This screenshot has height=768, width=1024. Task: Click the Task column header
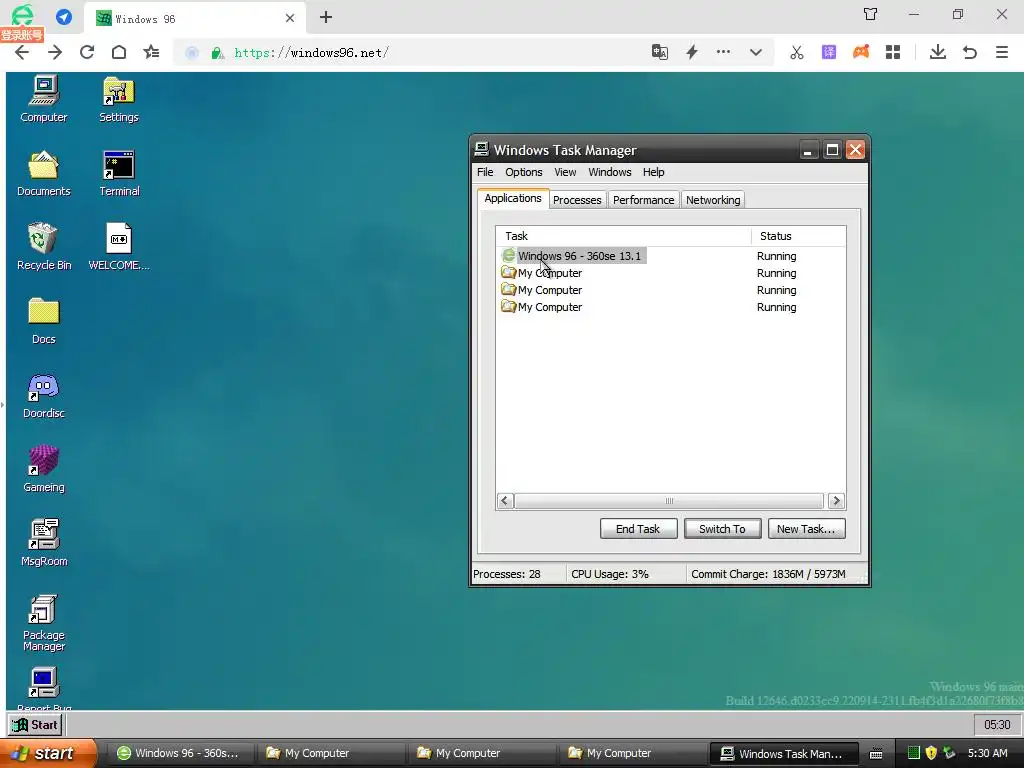pyautogui.click(x=624, y=236)
